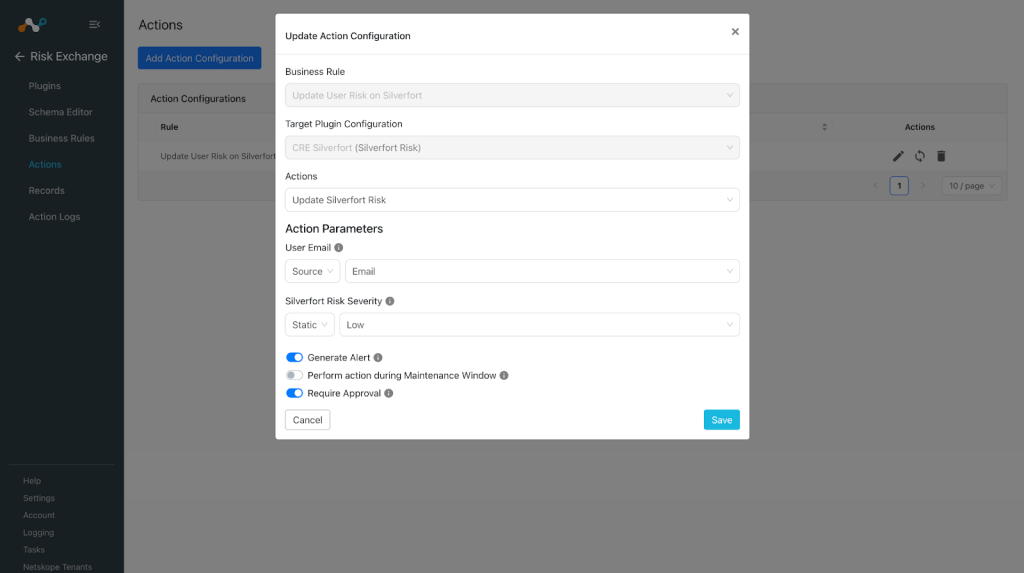Open Schema Editor in the sidebar
This screenshot has width=1024, height=573.
click(x=60, y=112)
